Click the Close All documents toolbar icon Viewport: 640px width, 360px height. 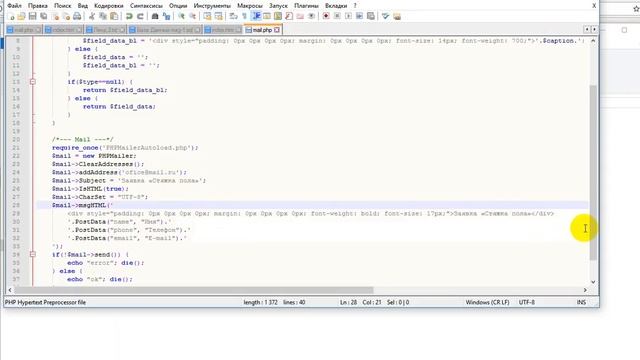[66, 16]
